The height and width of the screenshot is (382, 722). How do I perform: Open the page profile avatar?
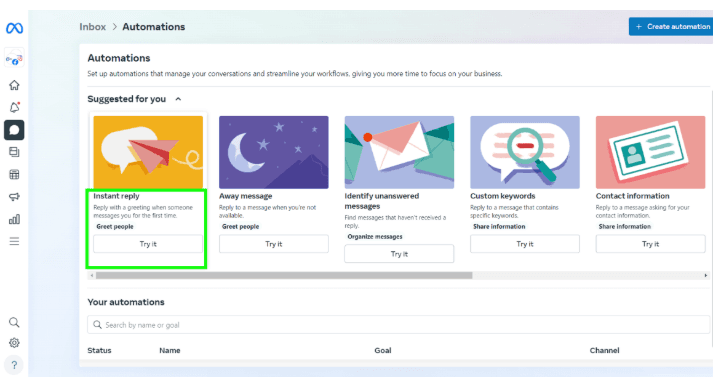(14, 58)
